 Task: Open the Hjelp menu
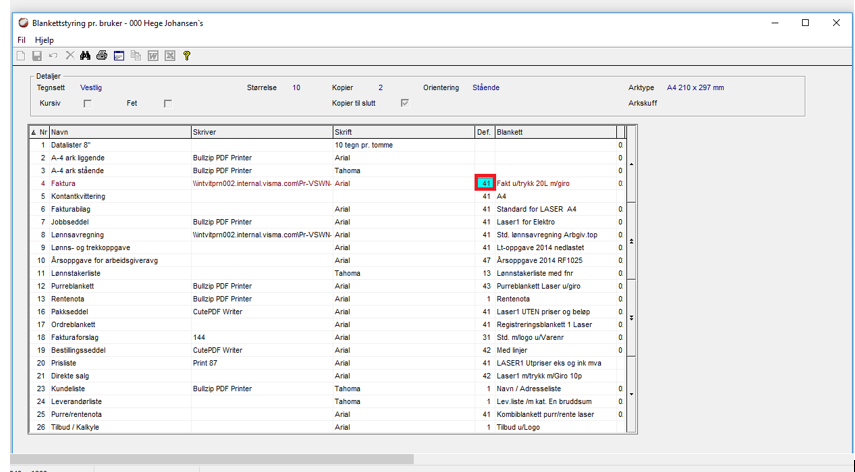point(44,40)
